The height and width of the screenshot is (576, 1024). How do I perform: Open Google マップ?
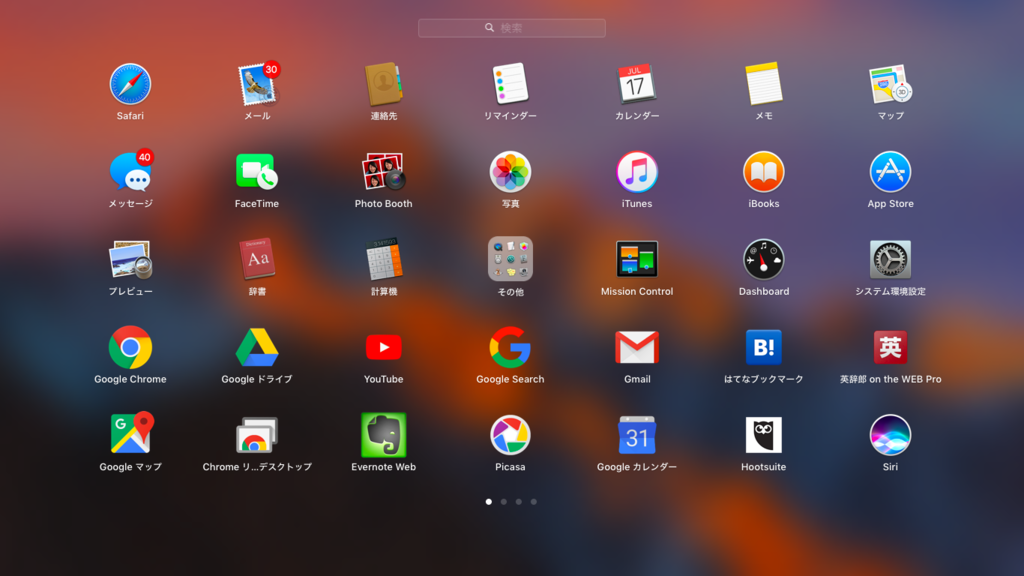132,434
